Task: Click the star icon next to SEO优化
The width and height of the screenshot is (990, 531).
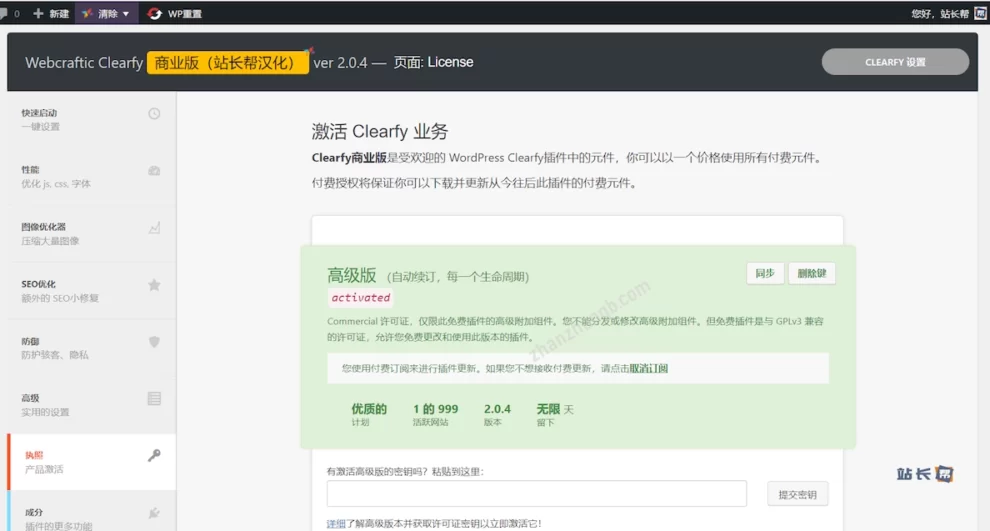Action: point(154,285)
